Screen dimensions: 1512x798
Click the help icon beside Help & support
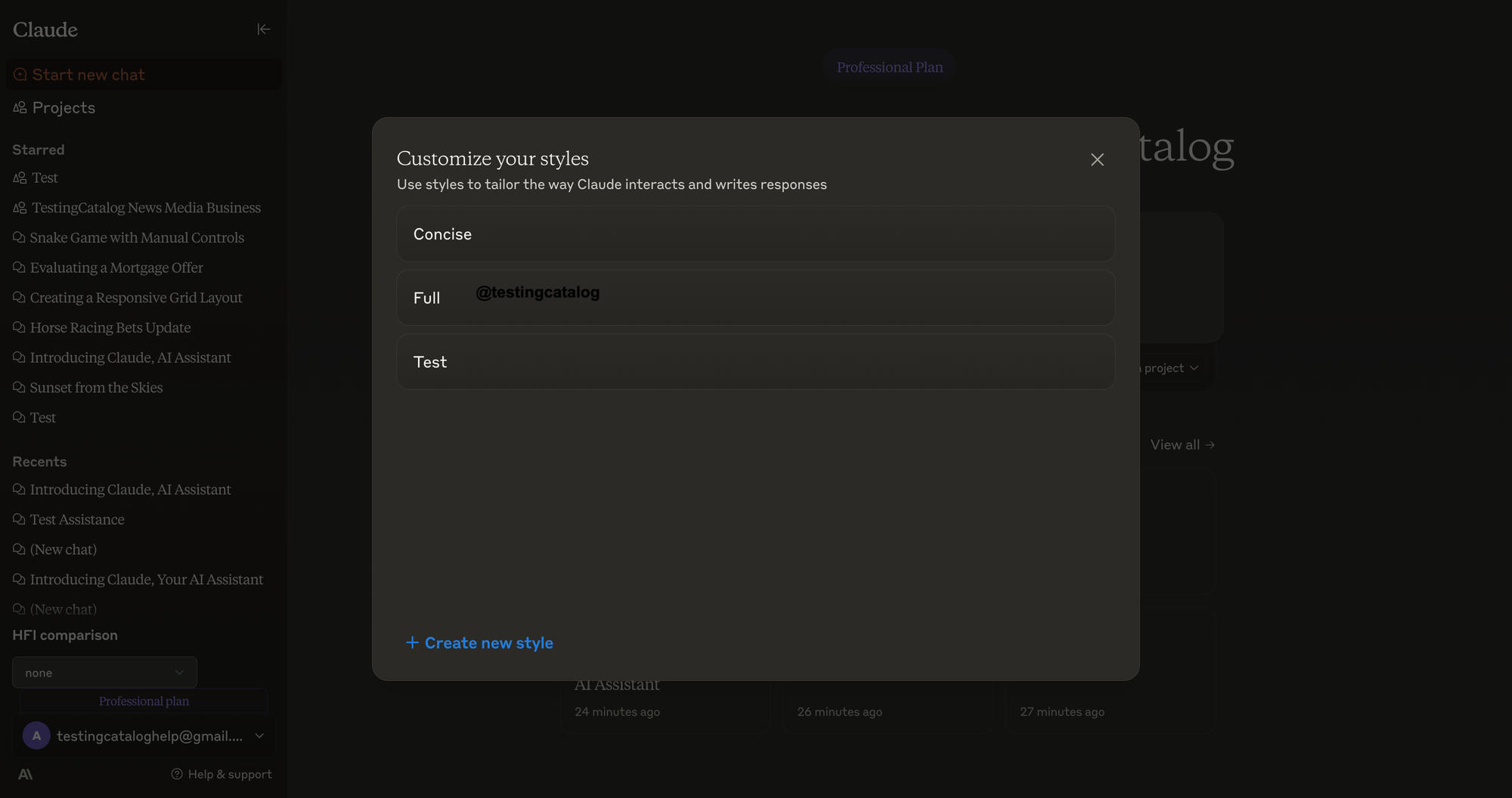(x=177, y=775)
